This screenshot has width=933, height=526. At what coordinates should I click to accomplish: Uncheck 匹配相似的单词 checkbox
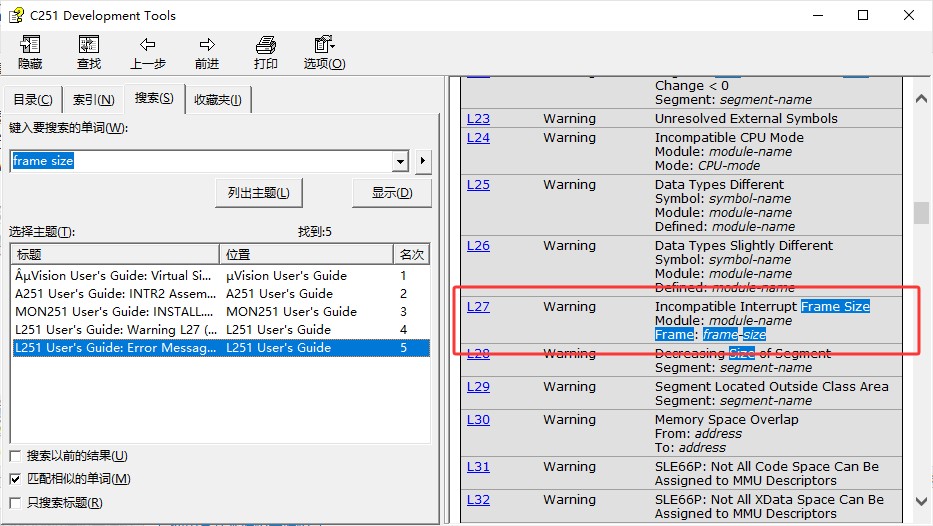click(x=15, y=479)
